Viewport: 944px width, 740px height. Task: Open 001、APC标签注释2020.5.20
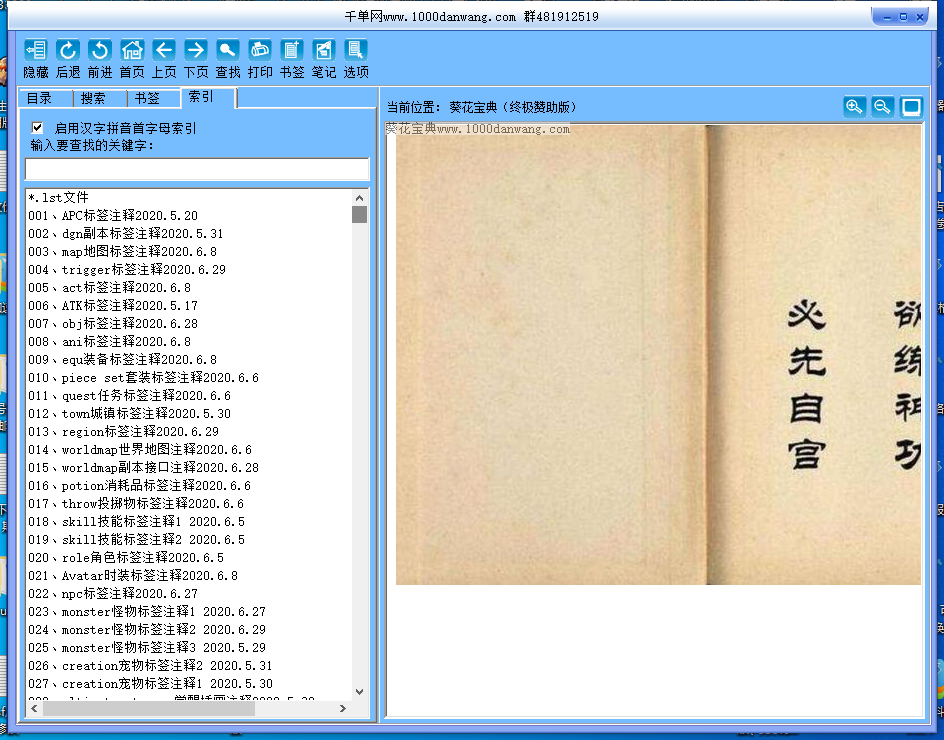click(x=113, y=216)
